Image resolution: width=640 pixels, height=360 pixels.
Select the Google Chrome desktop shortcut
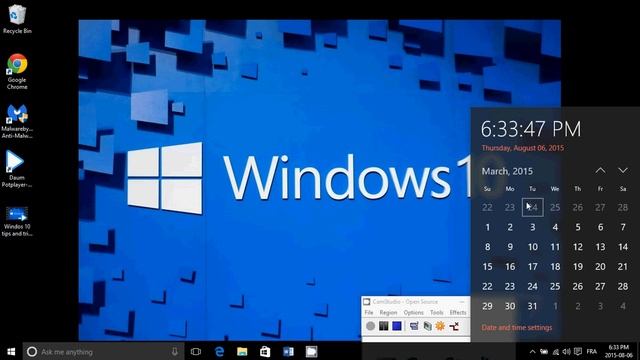(x=17, y=71)
